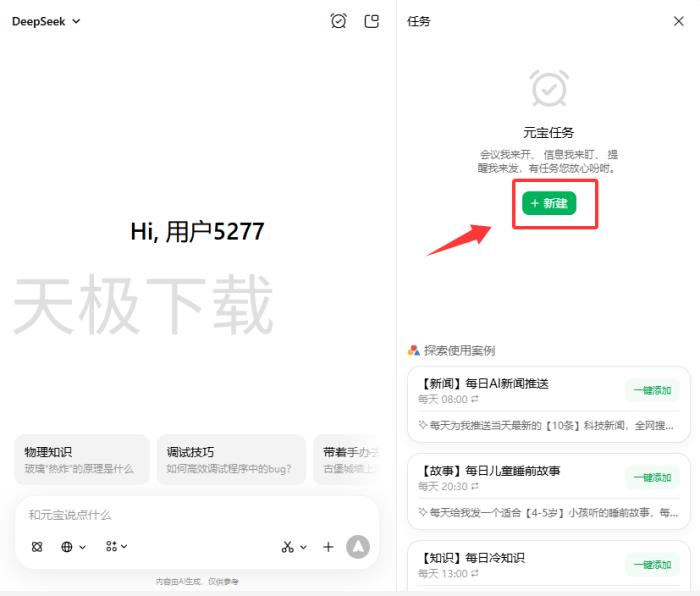Add the 每日AI新闻推送 task with 一键添加
This screenshot has width=700, height=596.
click(x=652, y=391)
